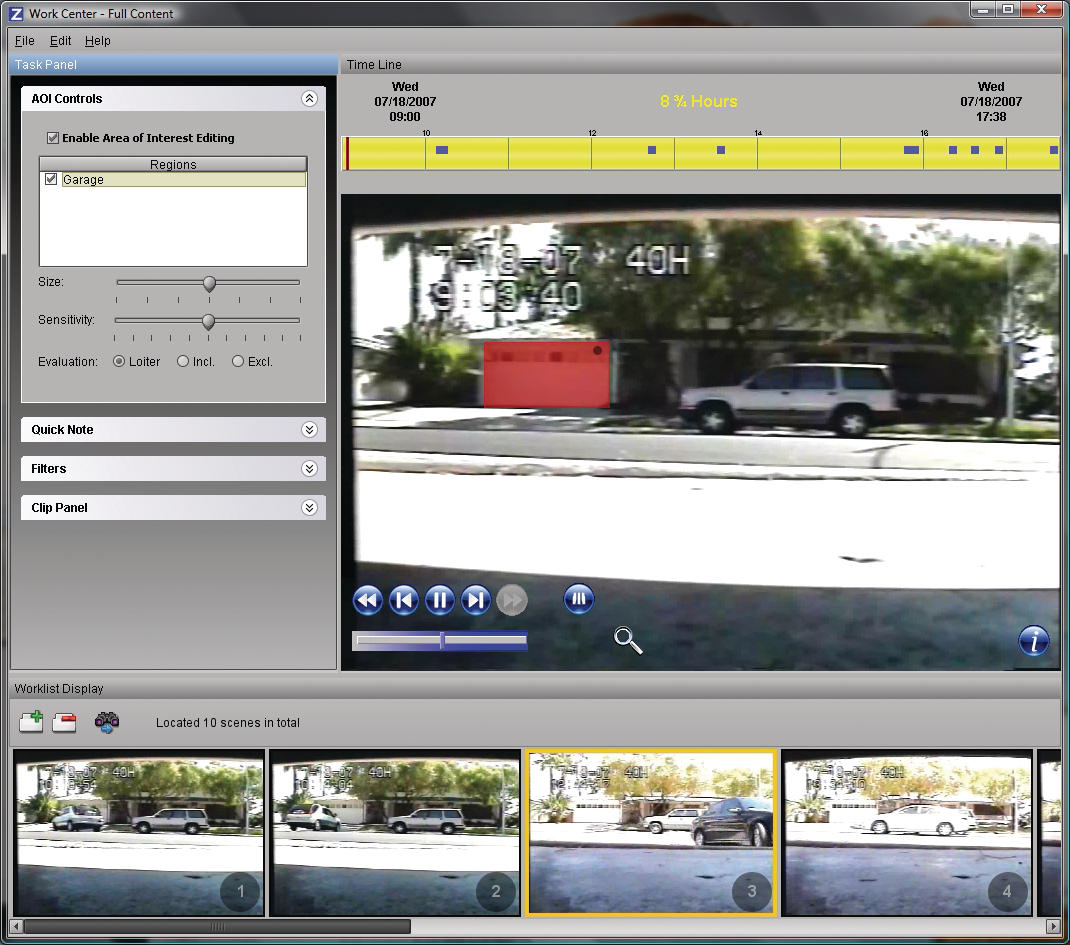1070x945 pixels.
Task: Open the Edit menu
Action: coord(60,41)
